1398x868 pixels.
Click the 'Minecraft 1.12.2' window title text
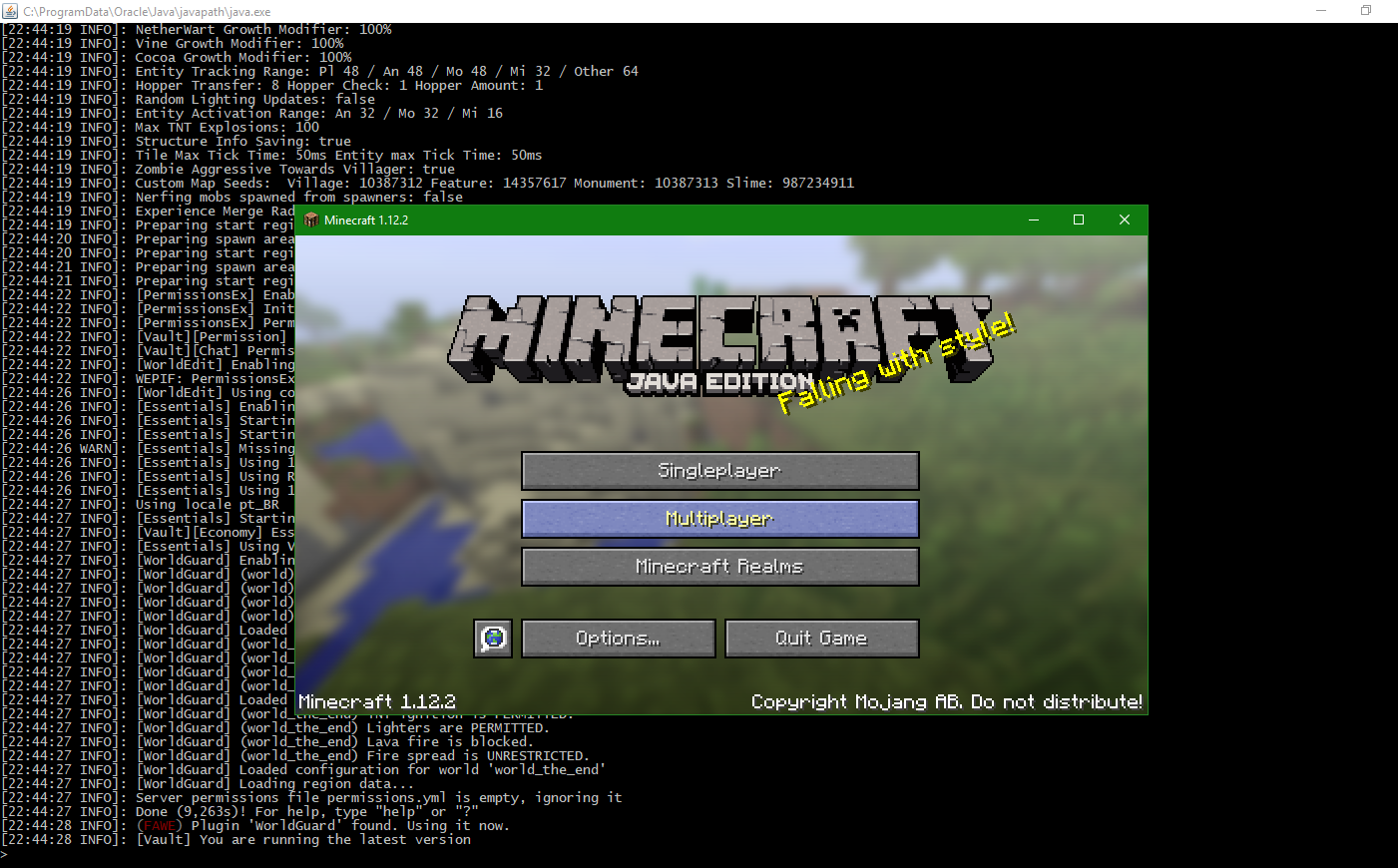click(366, 220)
